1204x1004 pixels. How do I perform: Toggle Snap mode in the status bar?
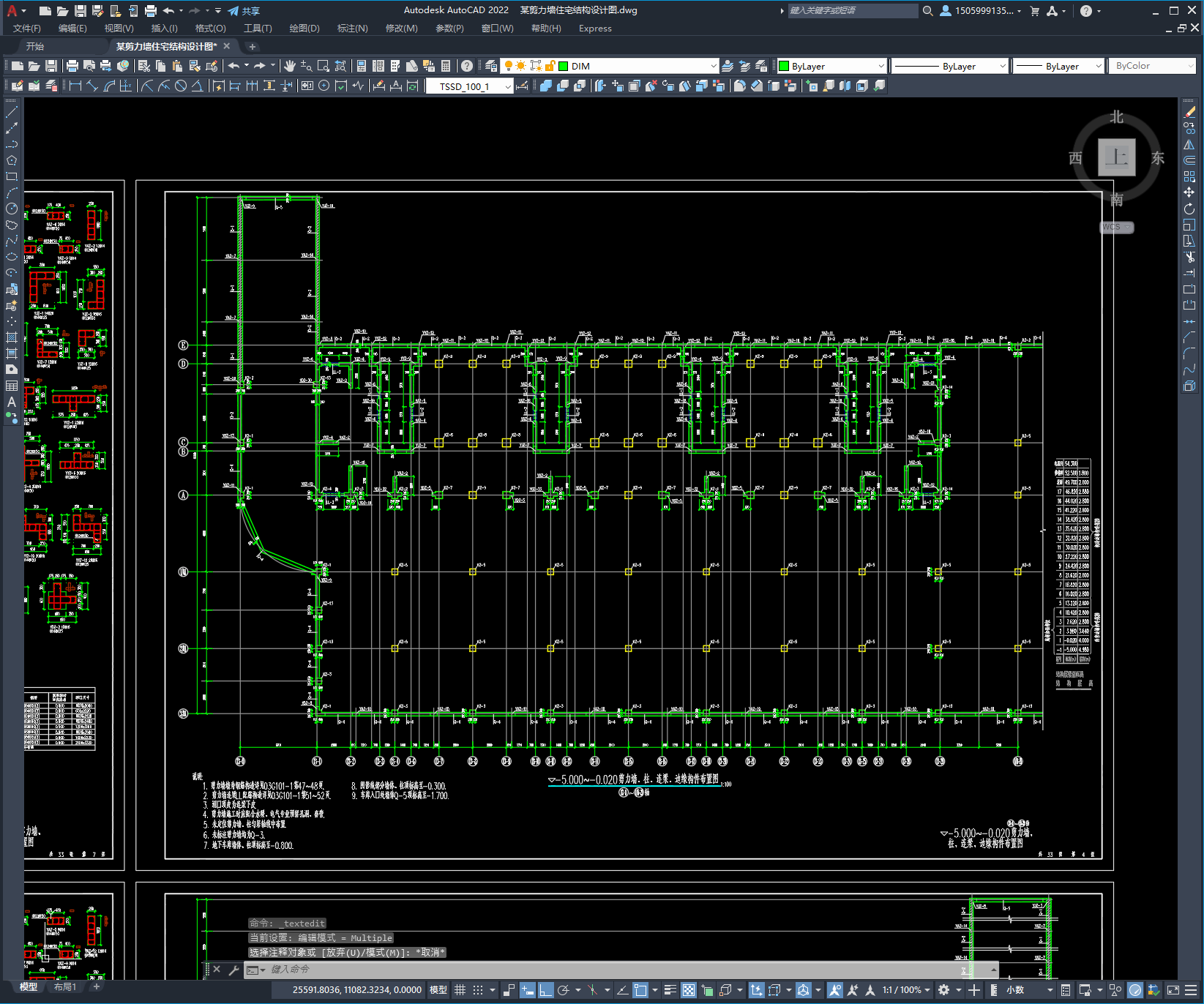click(477, 990)
